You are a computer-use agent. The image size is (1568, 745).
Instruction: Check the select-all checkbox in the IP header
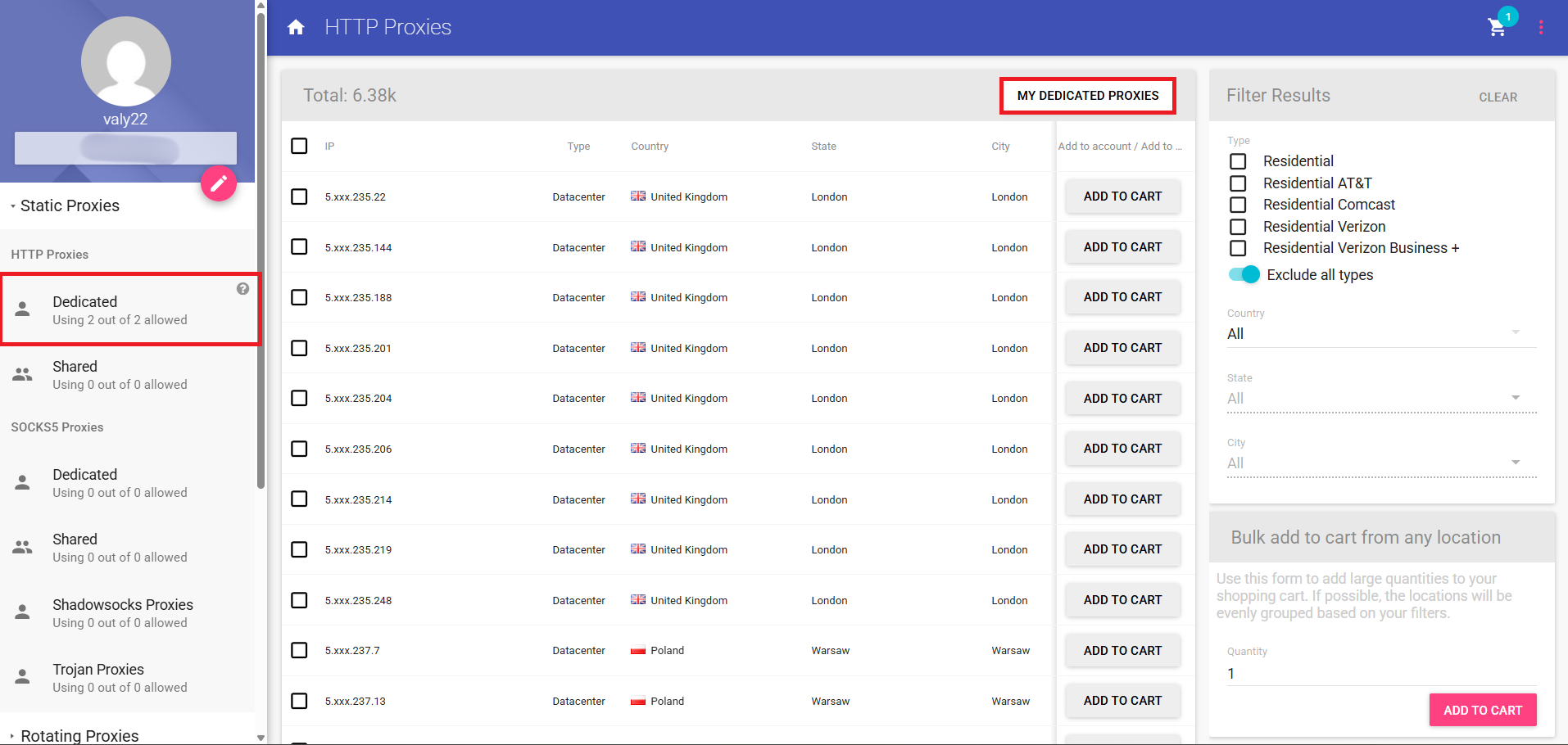(299, 146)
